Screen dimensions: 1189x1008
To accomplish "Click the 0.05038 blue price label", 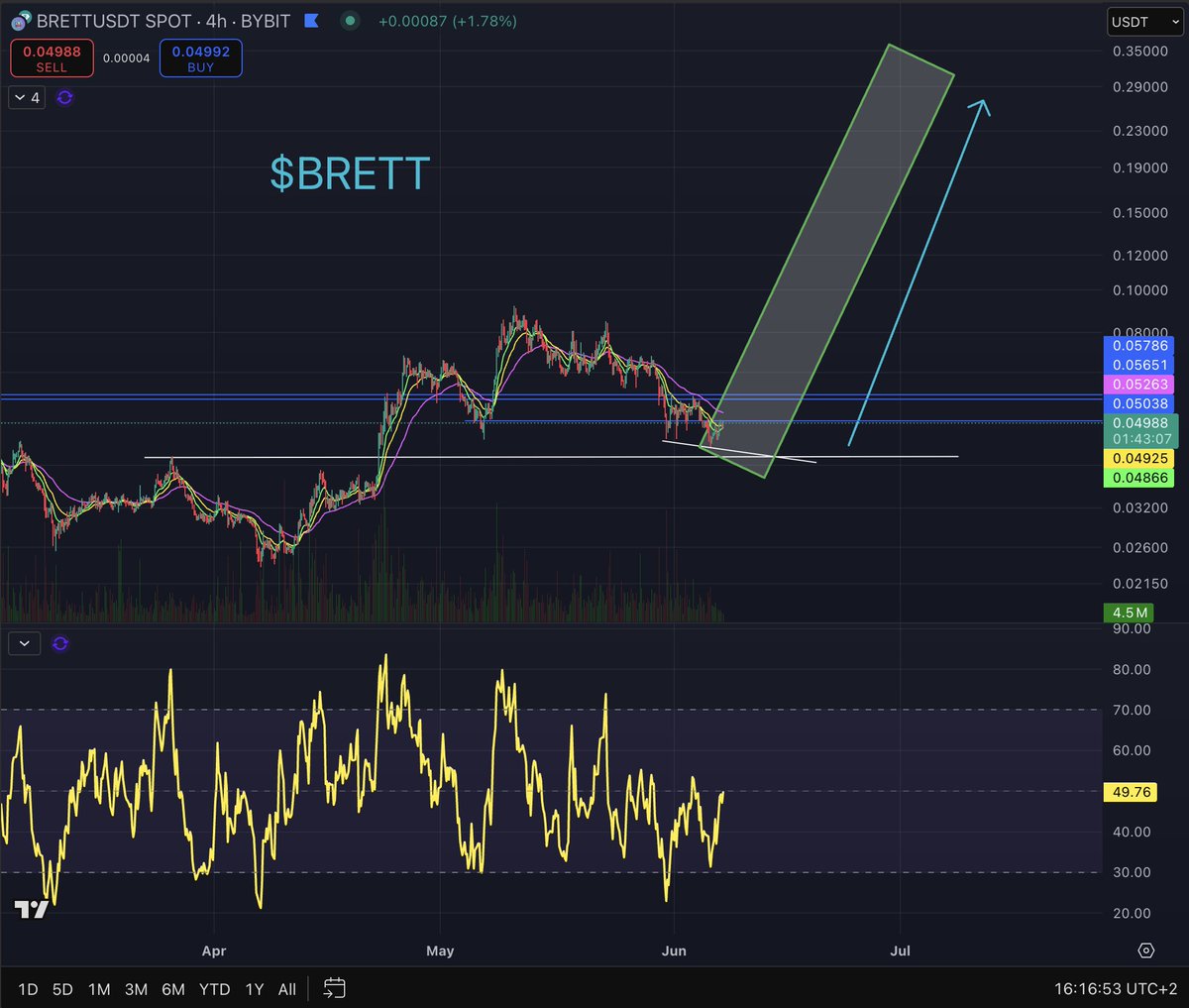I will pos(1140,403).
